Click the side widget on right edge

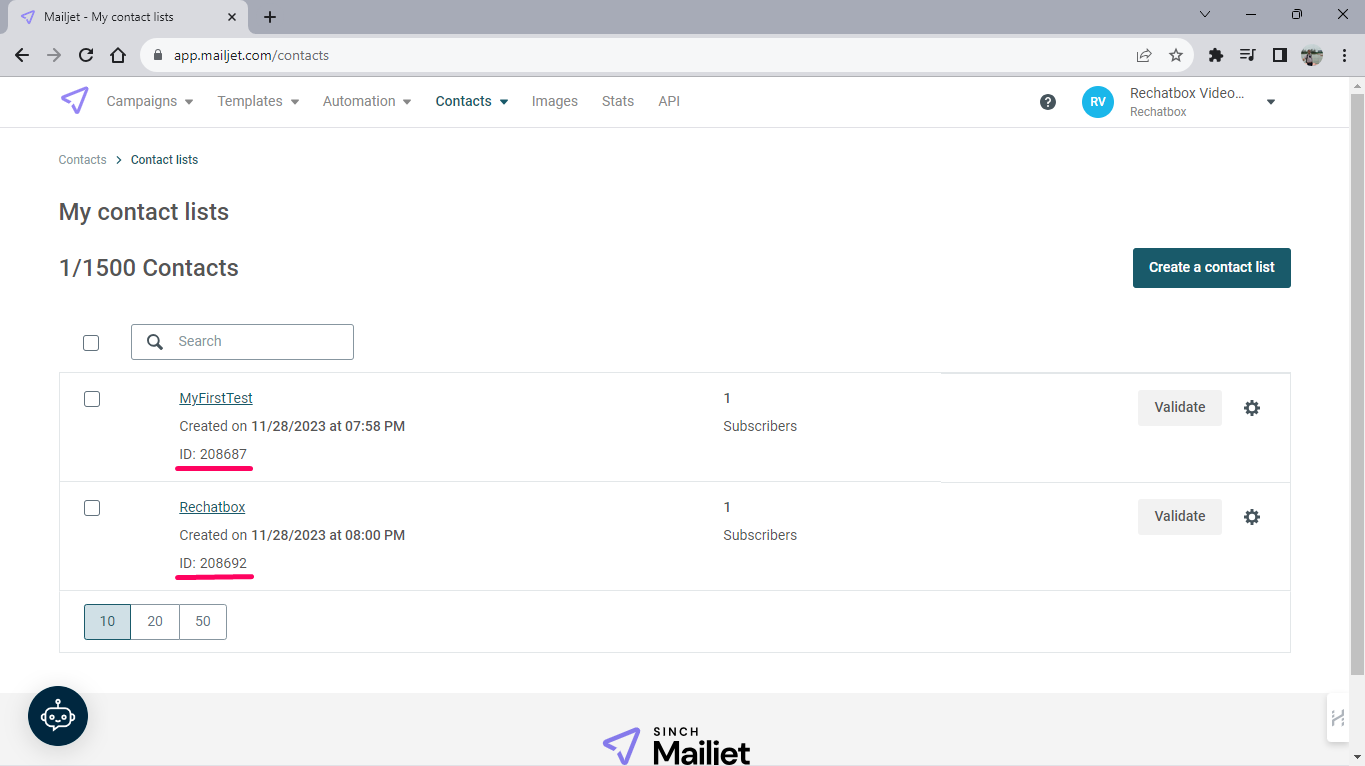click(x=1338, y=717)
